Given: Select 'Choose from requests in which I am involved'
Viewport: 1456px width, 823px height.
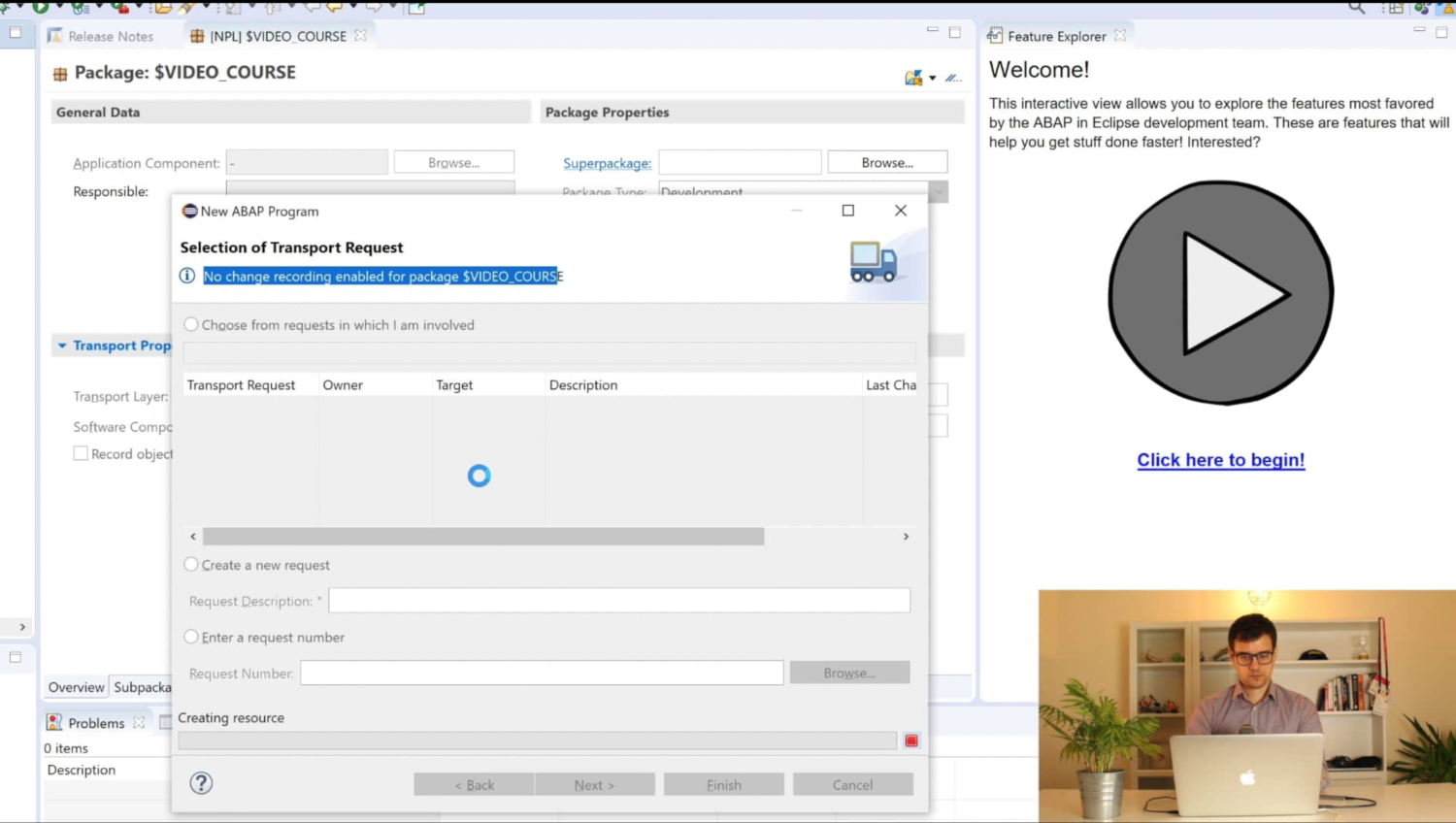Looking at the screenshot, I should click(x=191, y=325).
